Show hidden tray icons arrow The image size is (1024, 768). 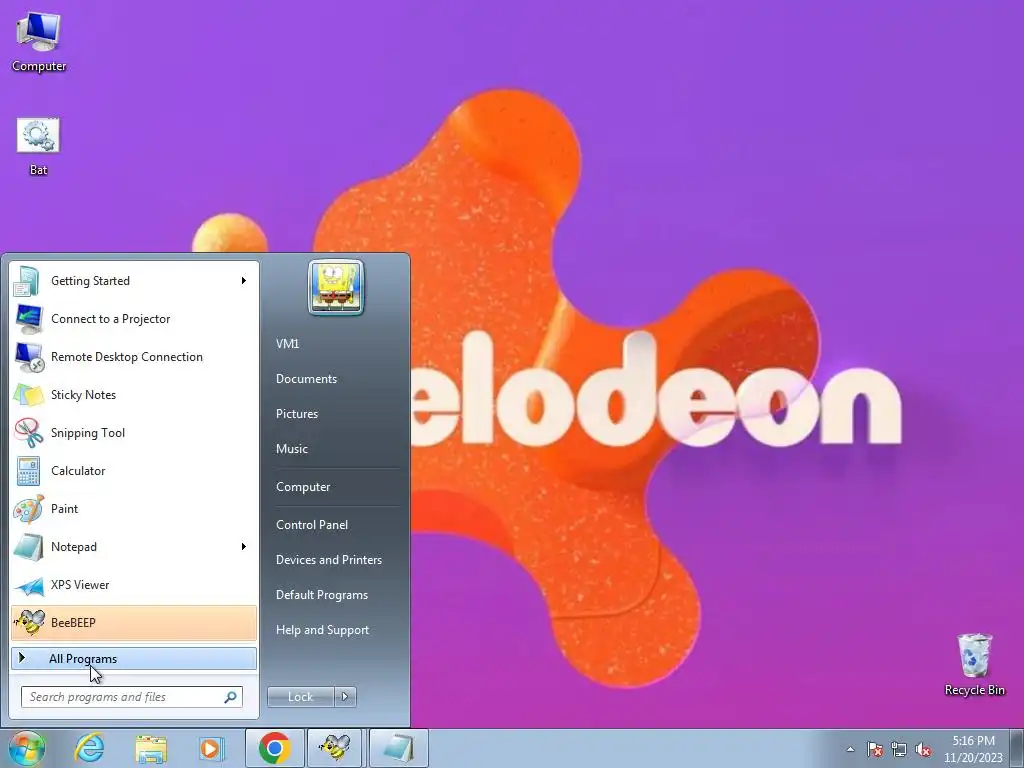click(850, 749)
